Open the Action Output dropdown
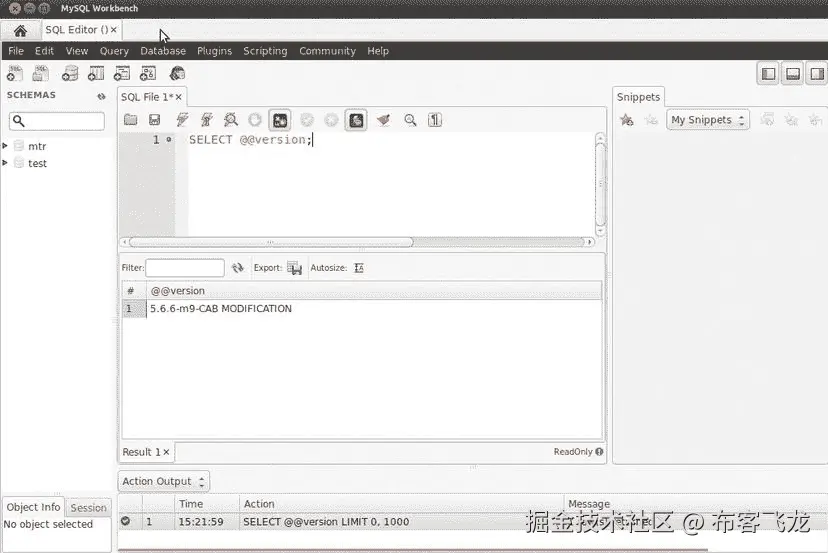 point(164,481)
